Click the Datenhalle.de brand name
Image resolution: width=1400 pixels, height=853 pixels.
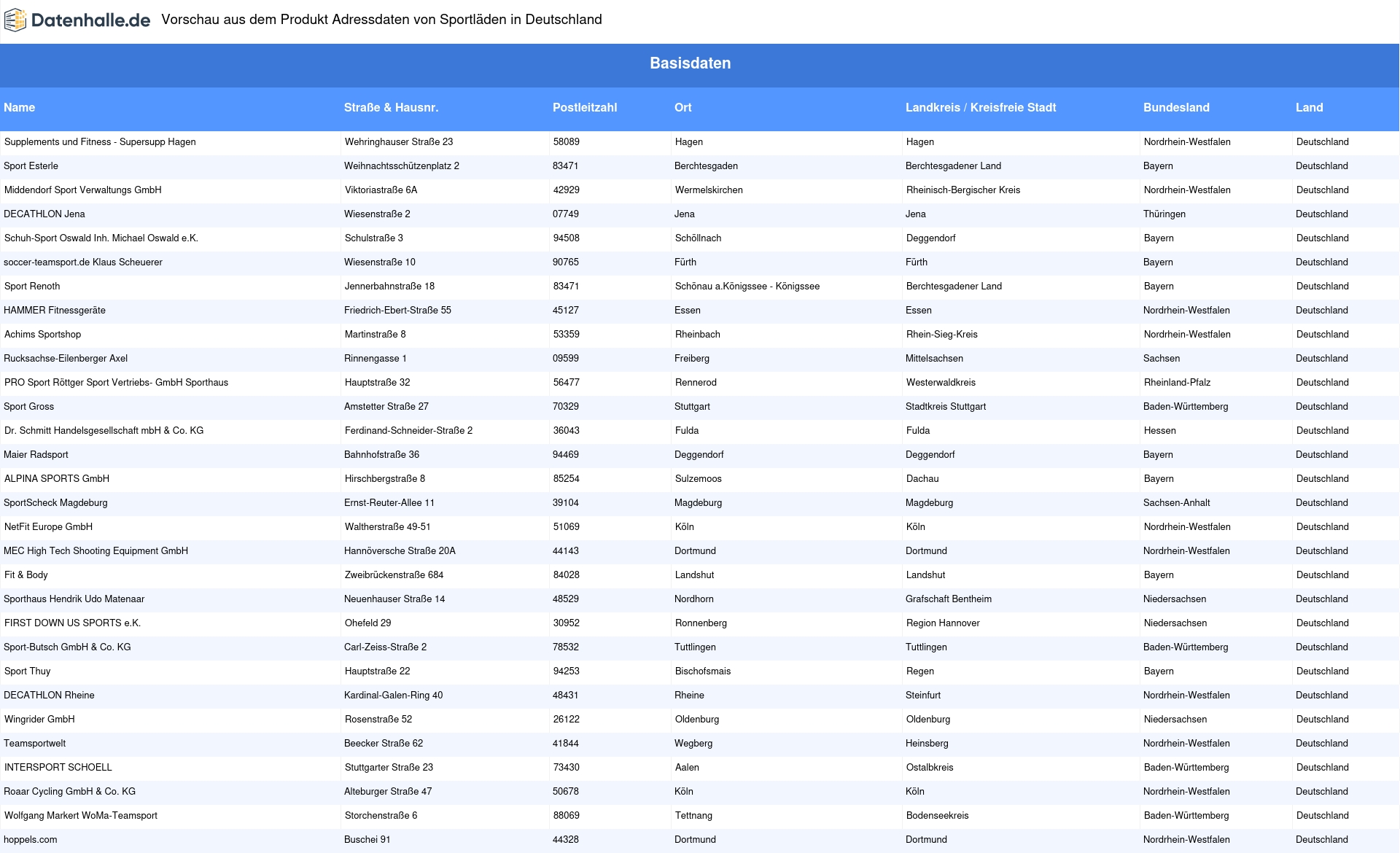pos(91,20)
